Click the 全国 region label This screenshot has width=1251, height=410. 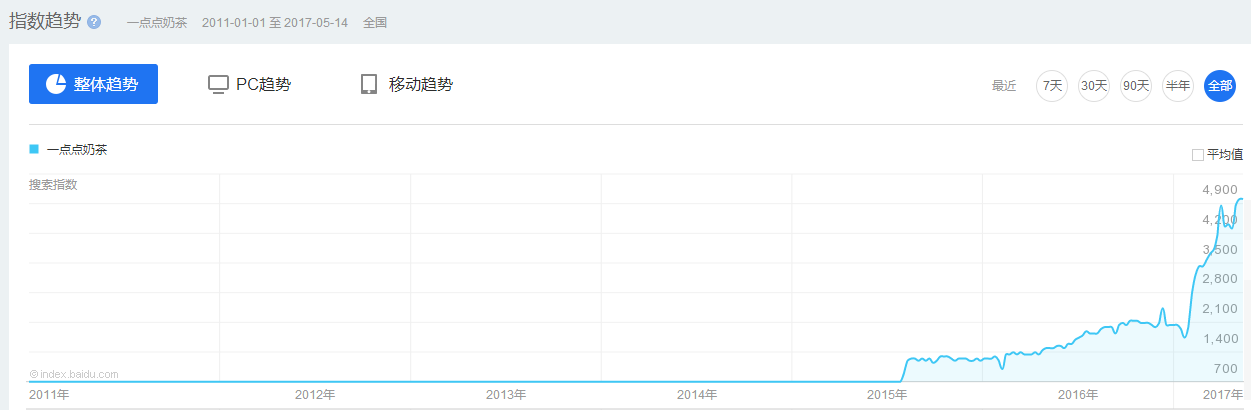point(375,22)
